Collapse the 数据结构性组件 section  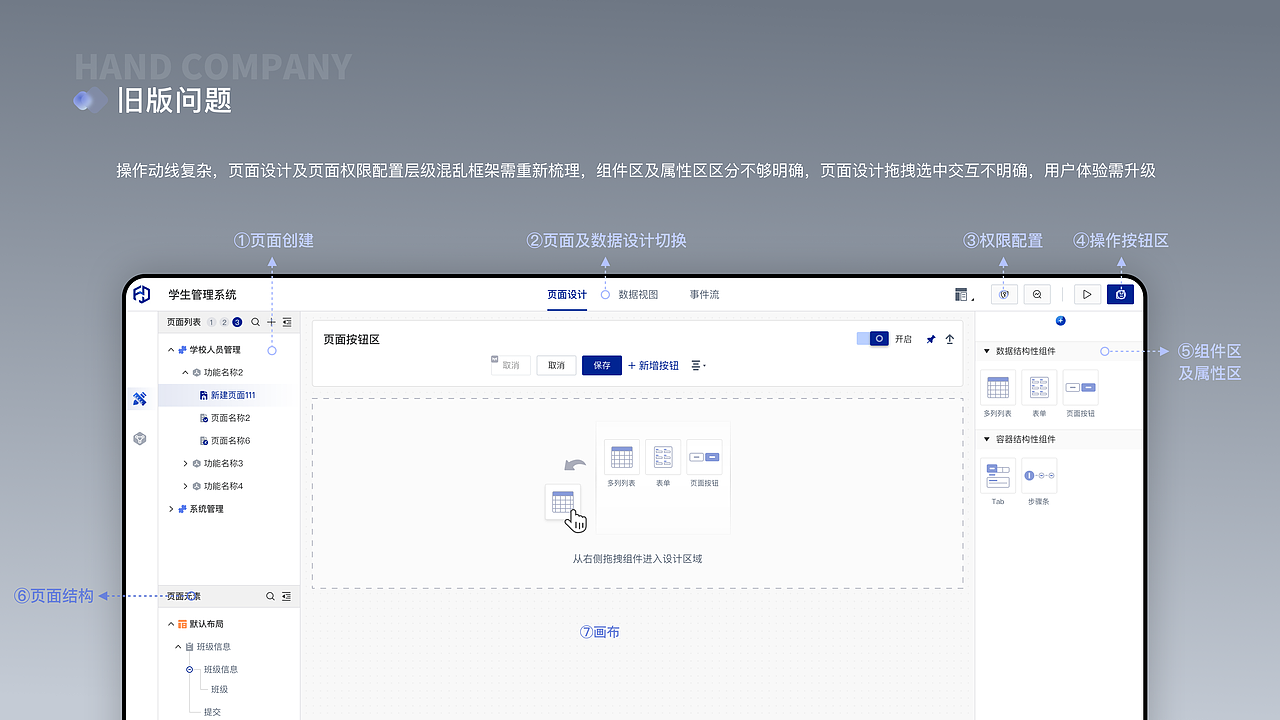coord(986,351)
